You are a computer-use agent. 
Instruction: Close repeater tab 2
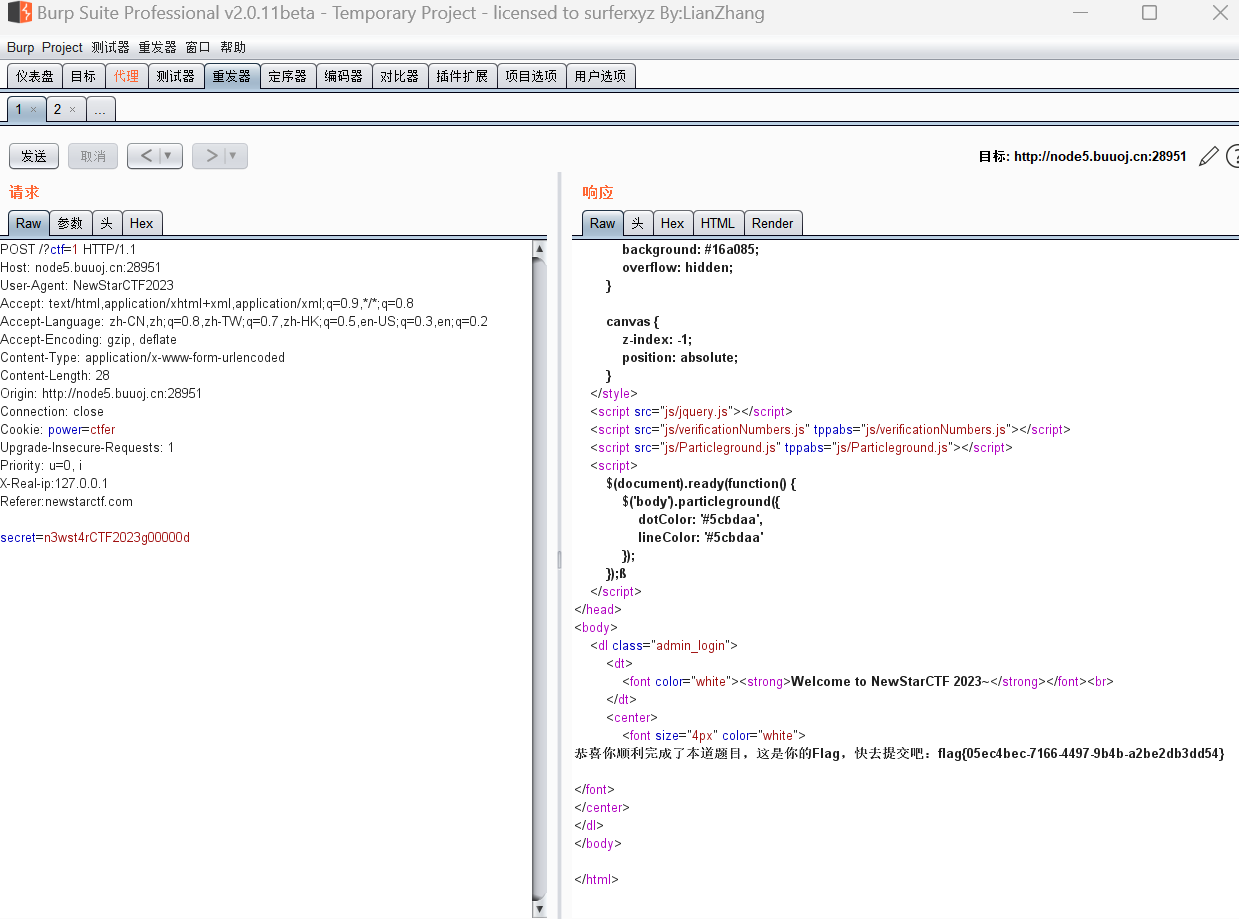pos(72,109)
